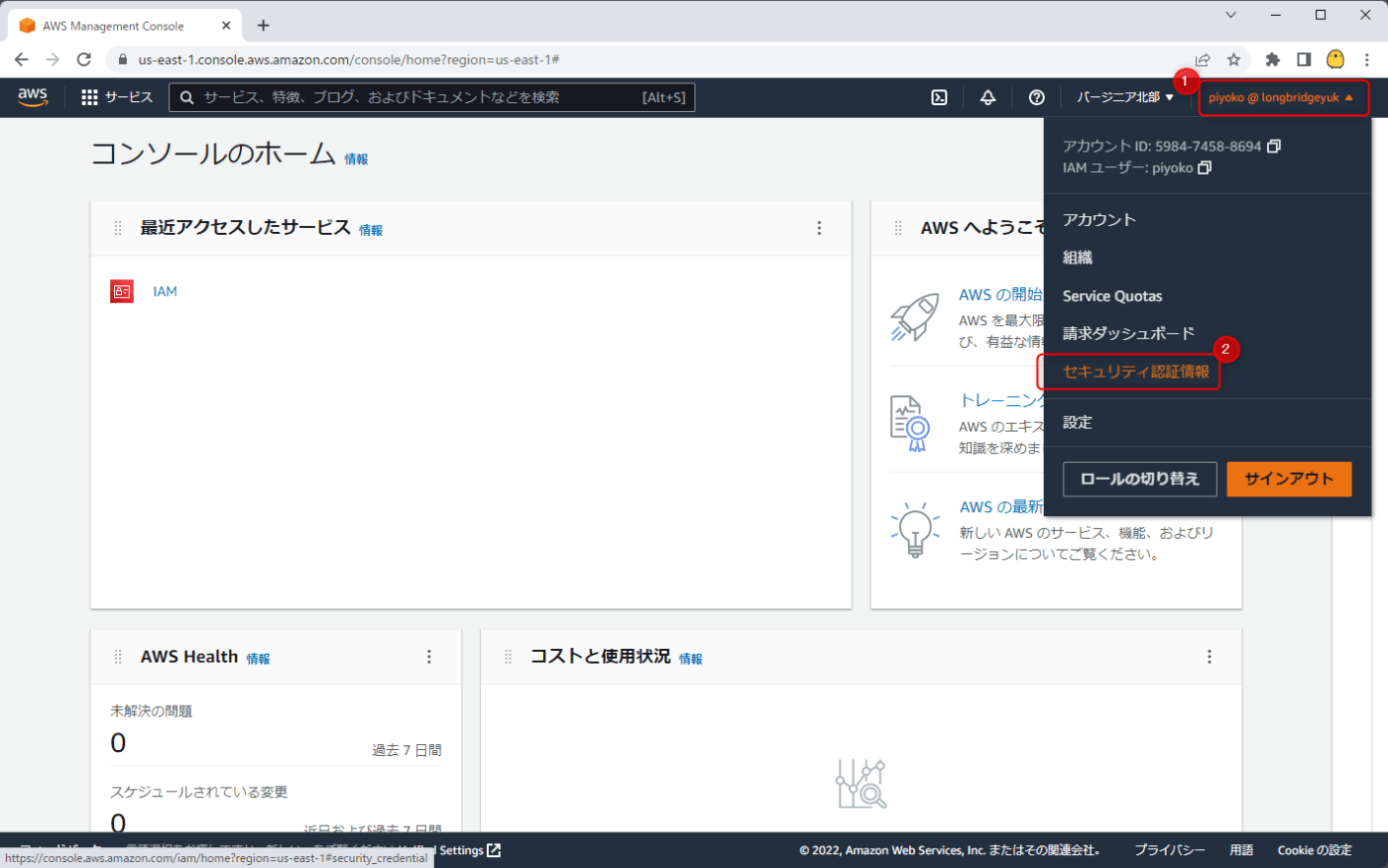This screenshot has width=1388, height=868.
Task: Select セキュリティ認証情報 menu entry
Action: (1136, 372)
